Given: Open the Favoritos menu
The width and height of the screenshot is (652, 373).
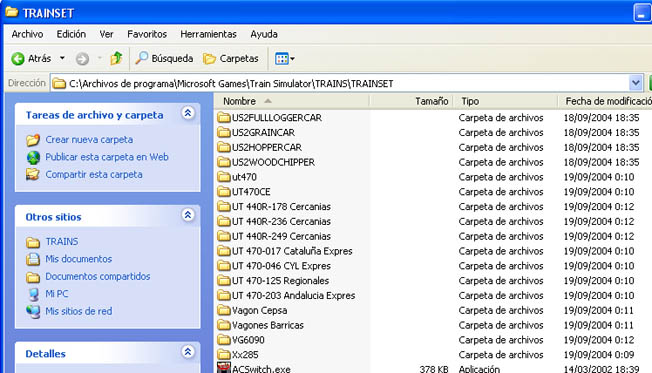Looking at the screenshot, I should (147, 34).
